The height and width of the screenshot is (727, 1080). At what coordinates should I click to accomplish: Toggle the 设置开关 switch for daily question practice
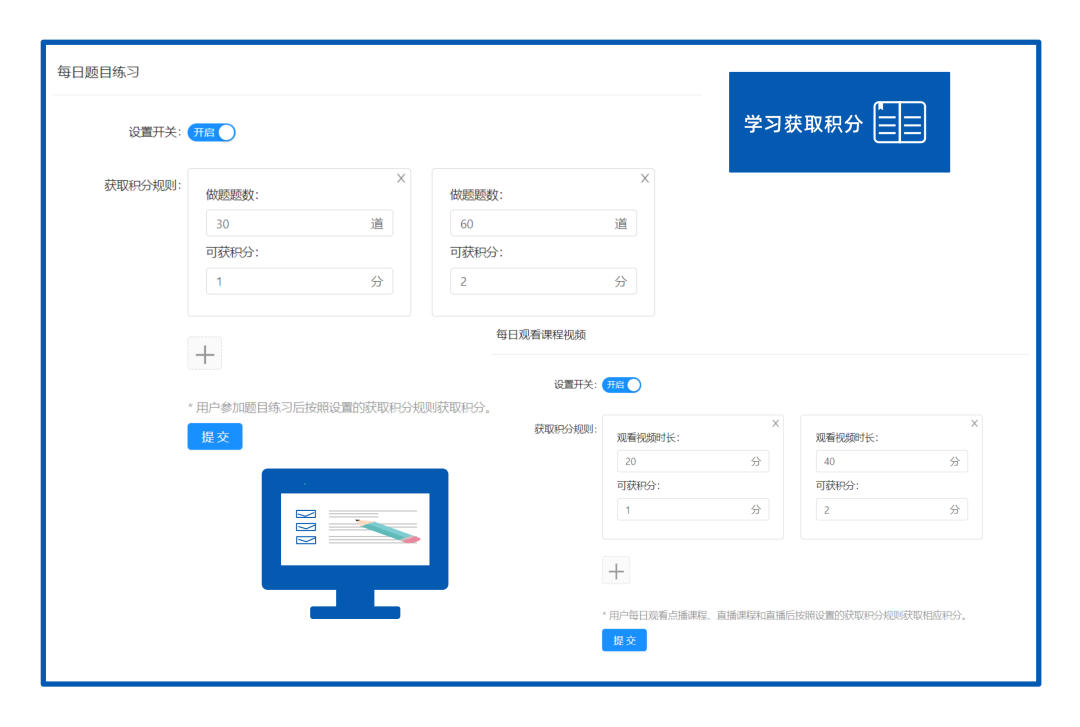(x=212, y=132)
